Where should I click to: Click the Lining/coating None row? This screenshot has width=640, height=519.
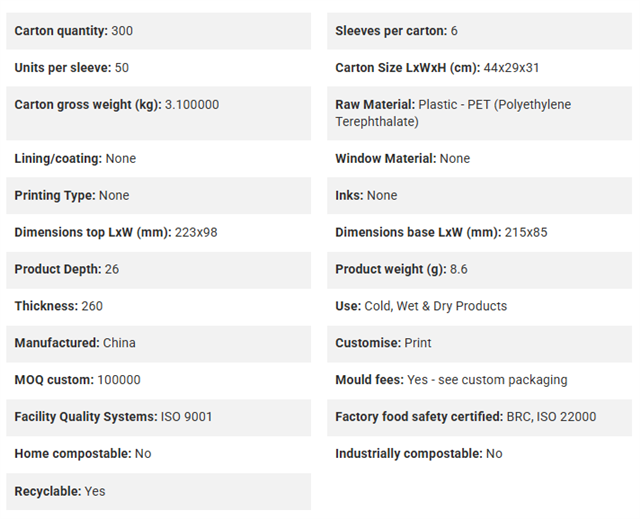(x=158, y=159)
